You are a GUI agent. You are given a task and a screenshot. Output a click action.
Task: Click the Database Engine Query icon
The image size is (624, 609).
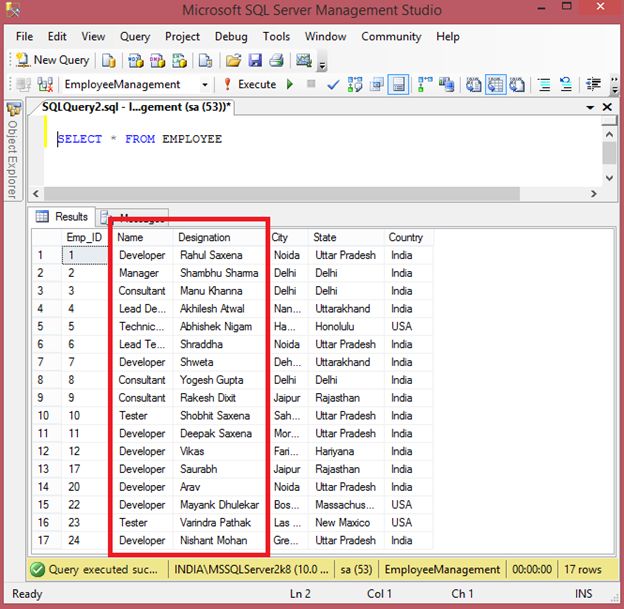coord(109,61)
